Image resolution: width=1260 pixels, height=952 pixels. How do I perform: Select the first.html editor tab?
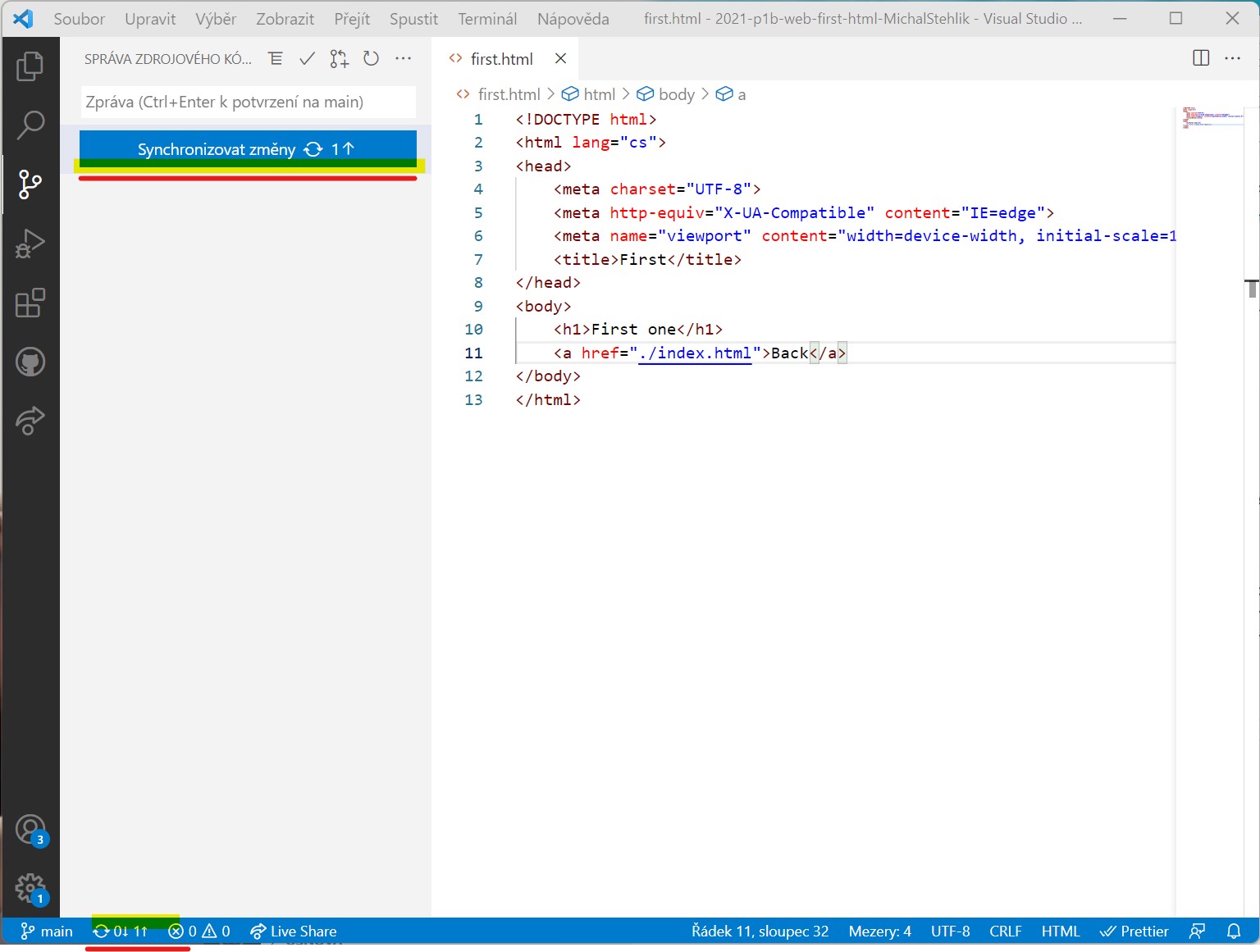(x=503, y=58)
